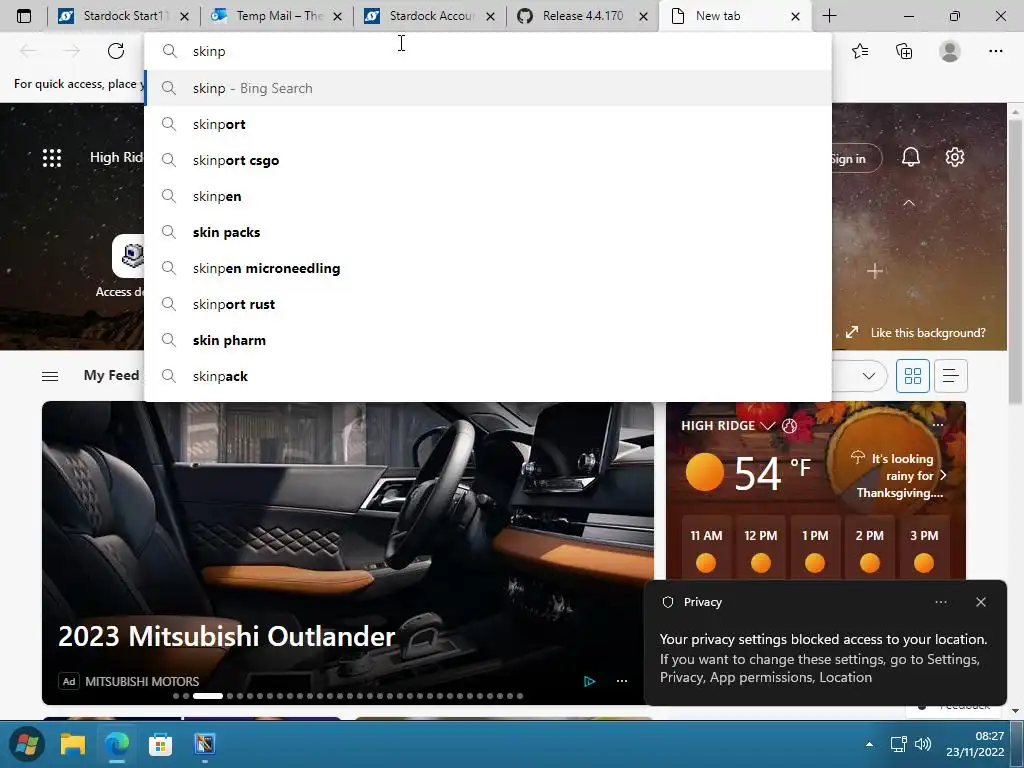The height and width of the screenshot is (768, 1024).
Task: Select skinpen microneedling suggestion
Action: 488,268
